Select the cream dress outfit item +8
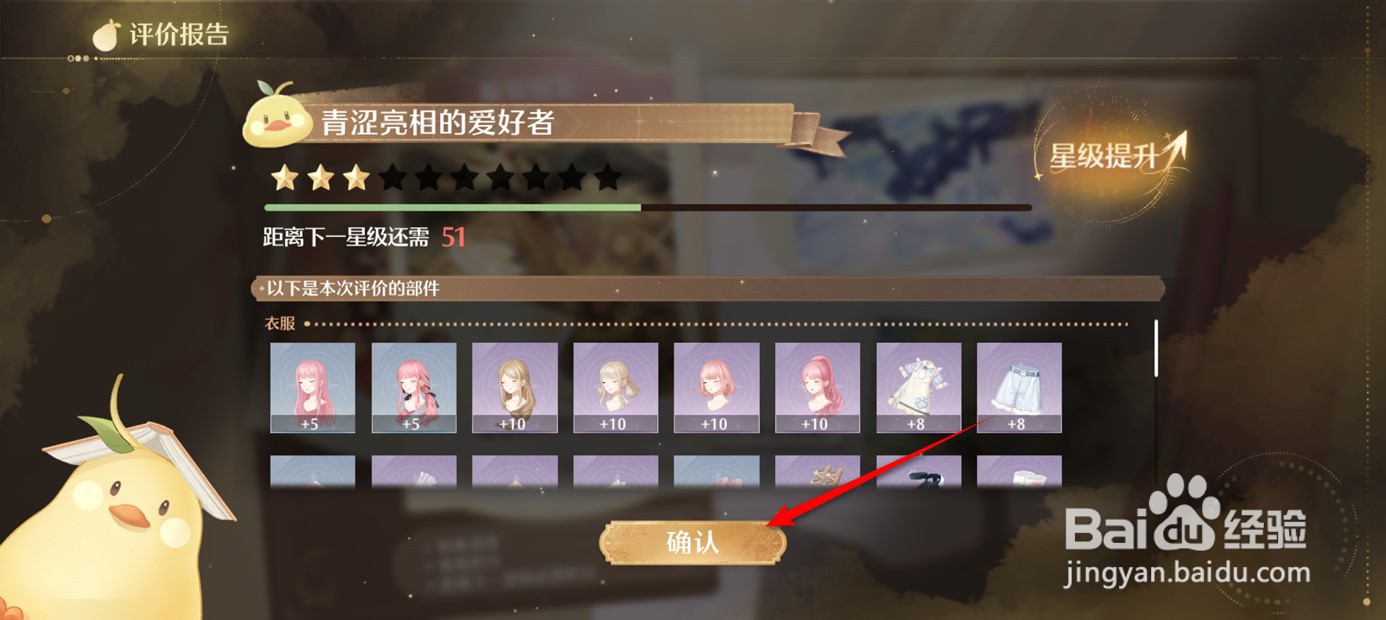 coord(919,388)
